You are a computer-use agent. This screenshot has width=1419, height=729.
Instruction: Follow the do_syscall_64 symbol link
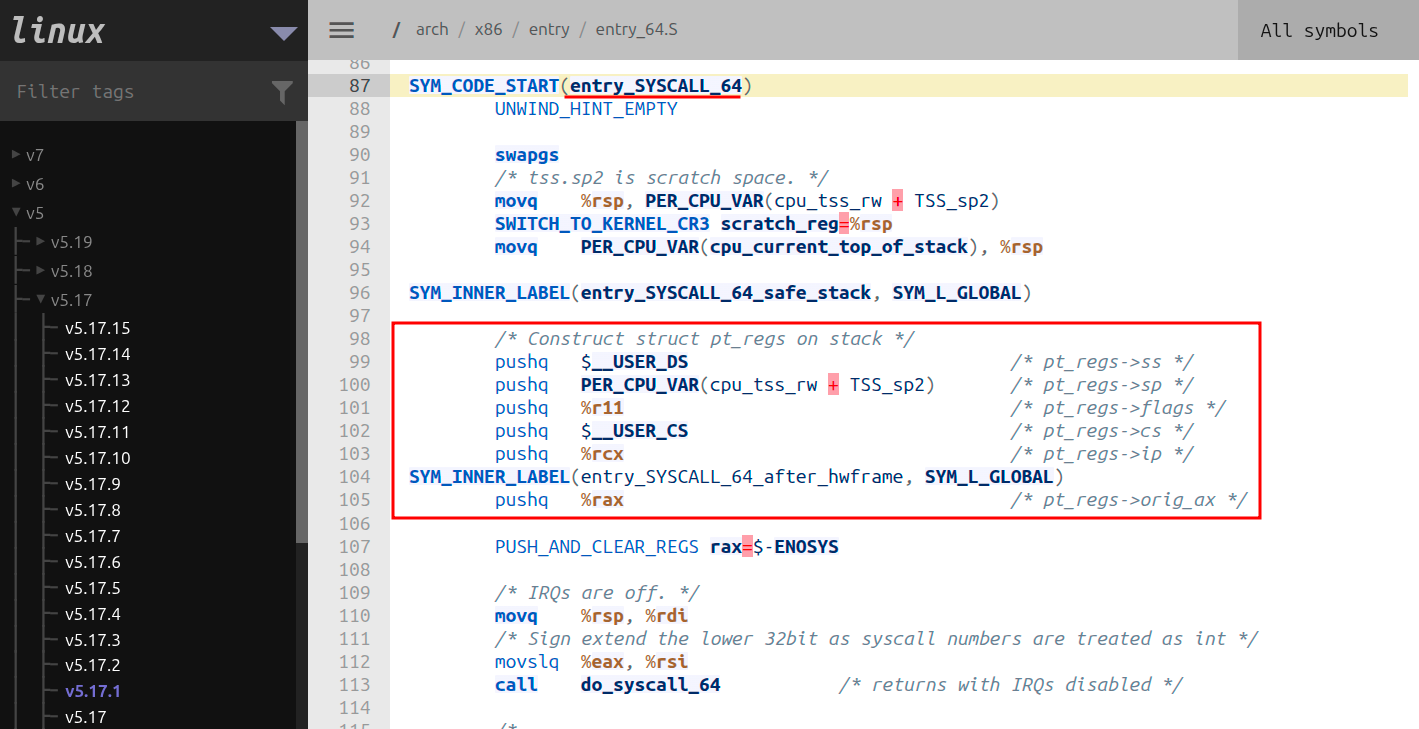650,685
